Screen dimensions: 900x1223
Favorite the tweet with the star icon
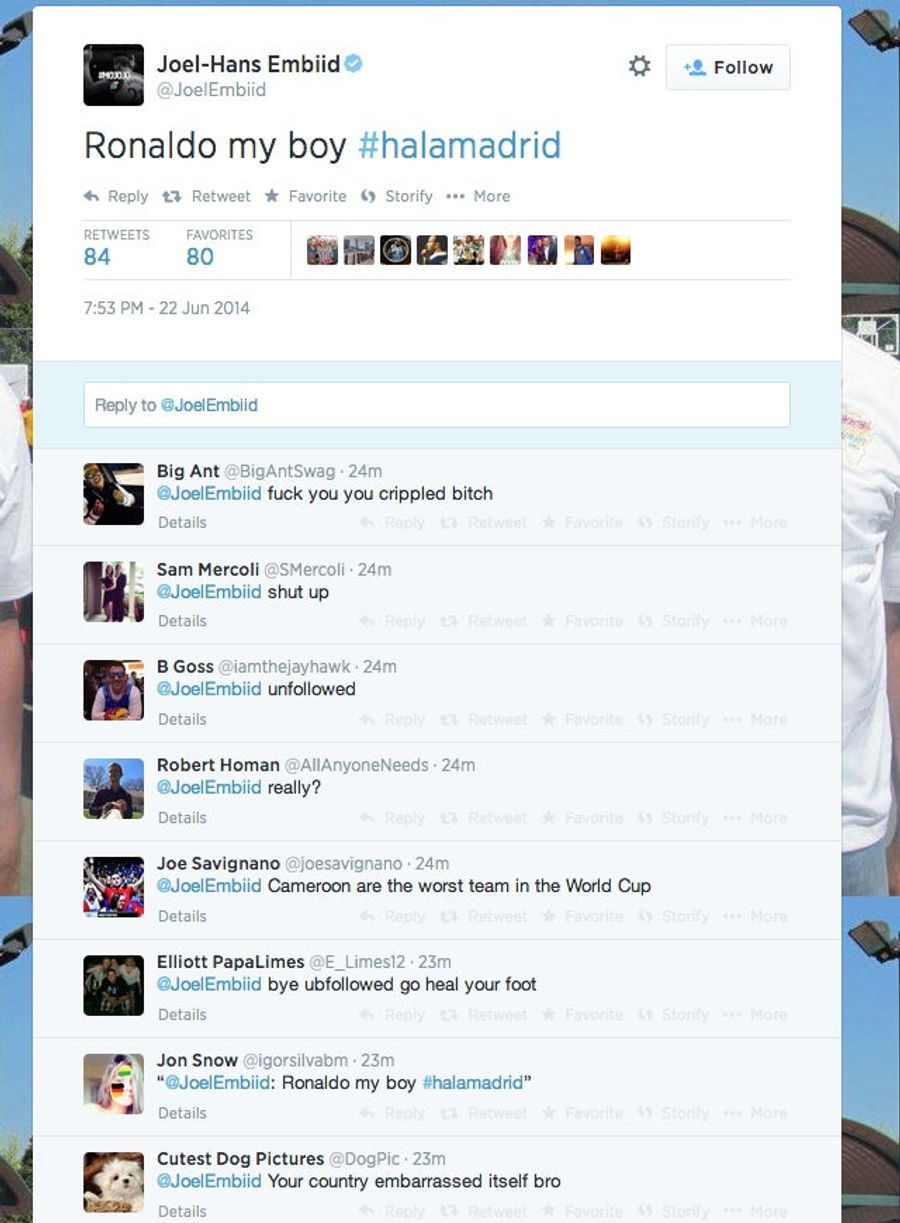305,196
